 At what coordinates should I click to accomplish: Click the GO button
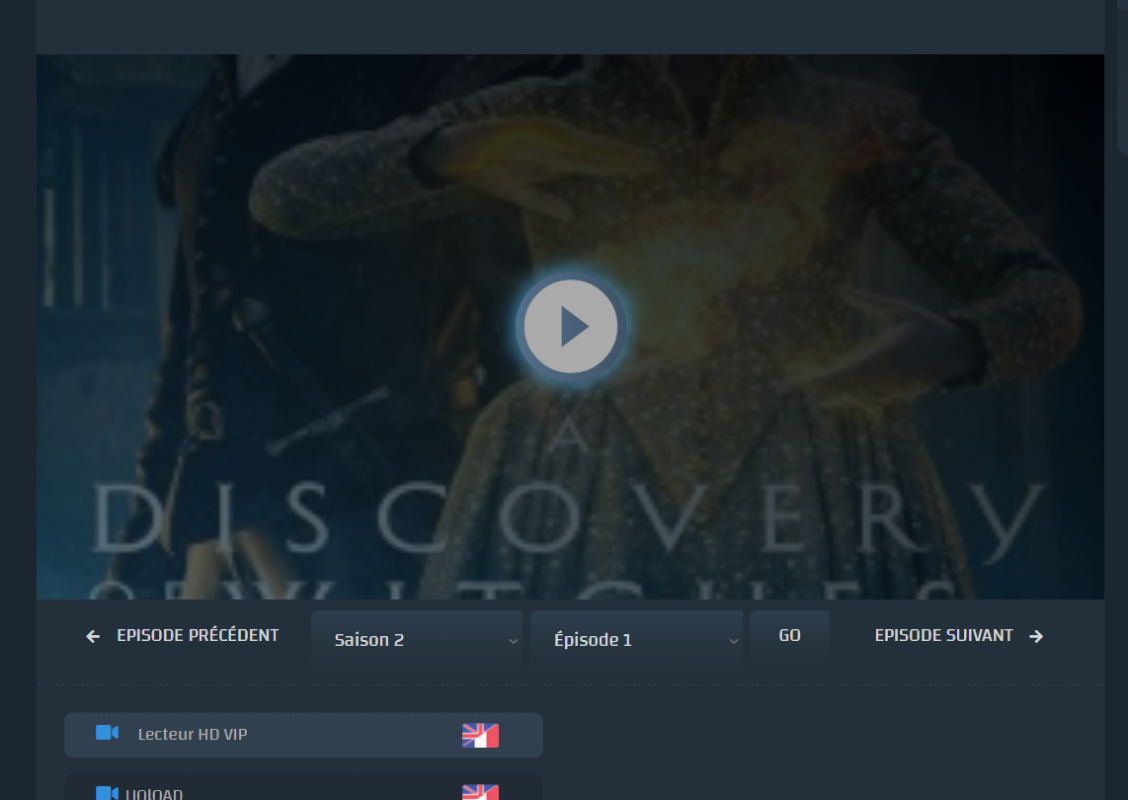[790, 636]
